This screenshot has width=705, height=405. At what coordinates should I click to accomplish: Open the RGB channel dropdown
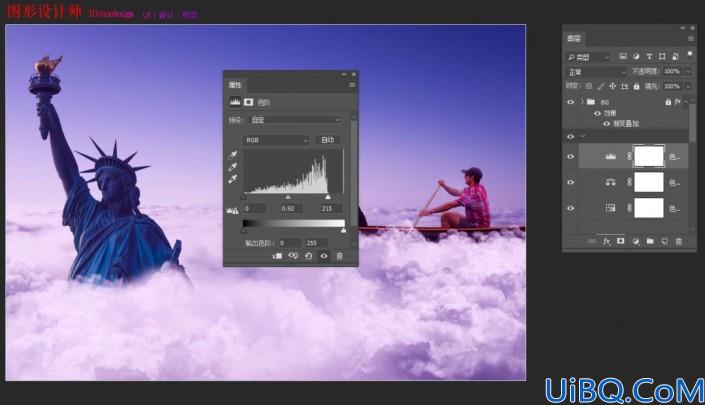(276, 140)
